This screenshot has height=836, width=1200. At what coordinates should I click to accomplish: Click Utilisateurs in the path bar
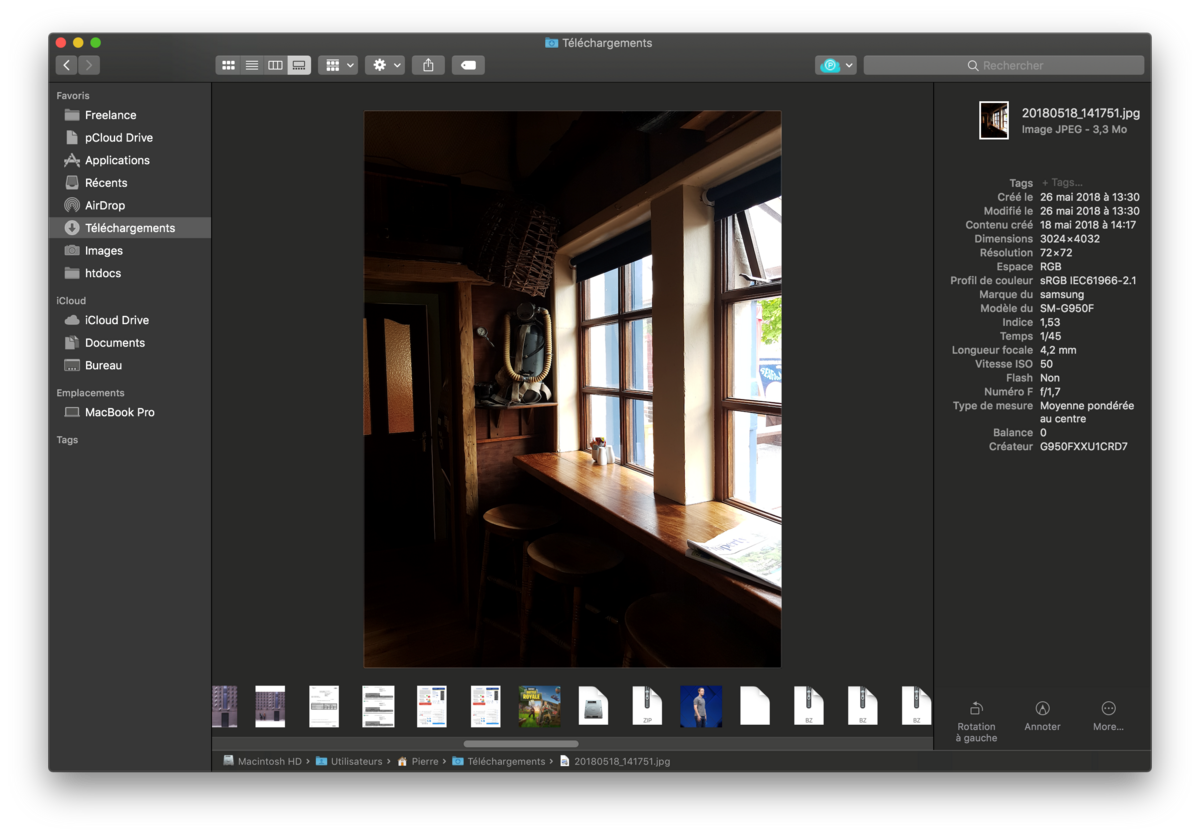click(349, 761)
